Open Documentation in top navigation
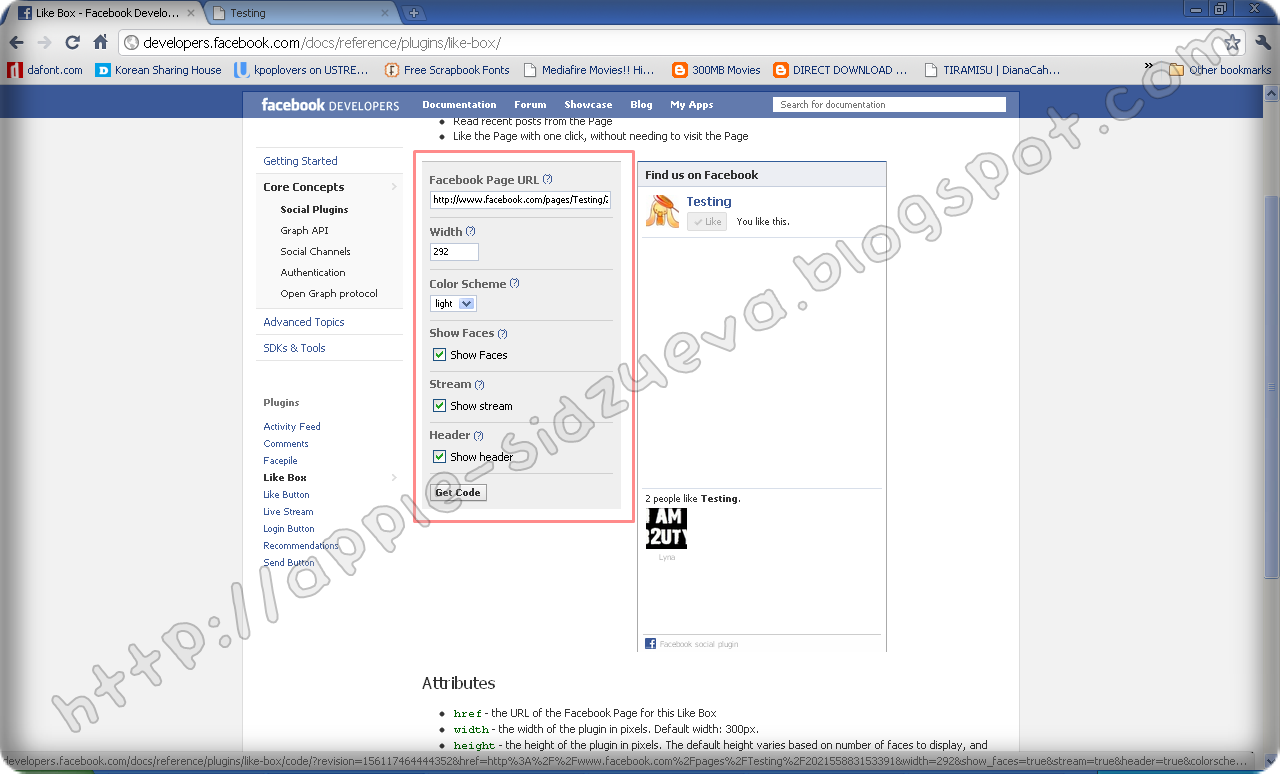This screenshot has width=1280, height=774. 459,105
